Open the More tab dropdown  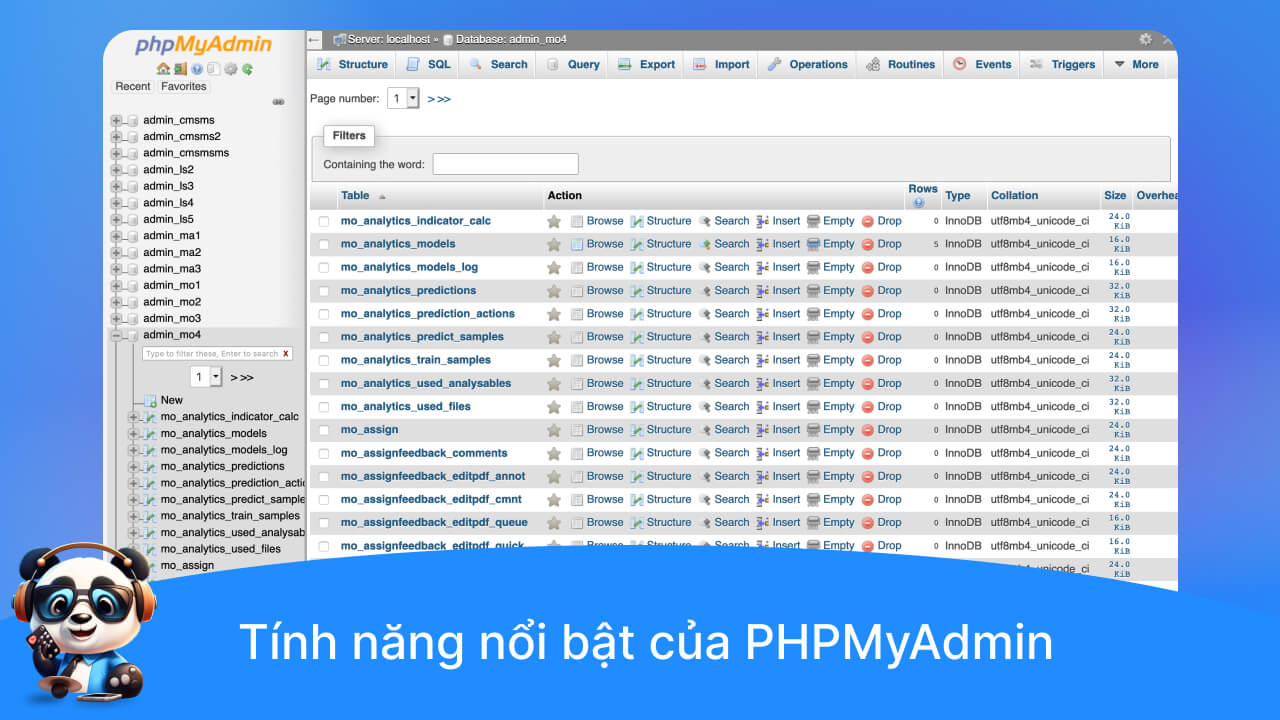(1136, 64)
